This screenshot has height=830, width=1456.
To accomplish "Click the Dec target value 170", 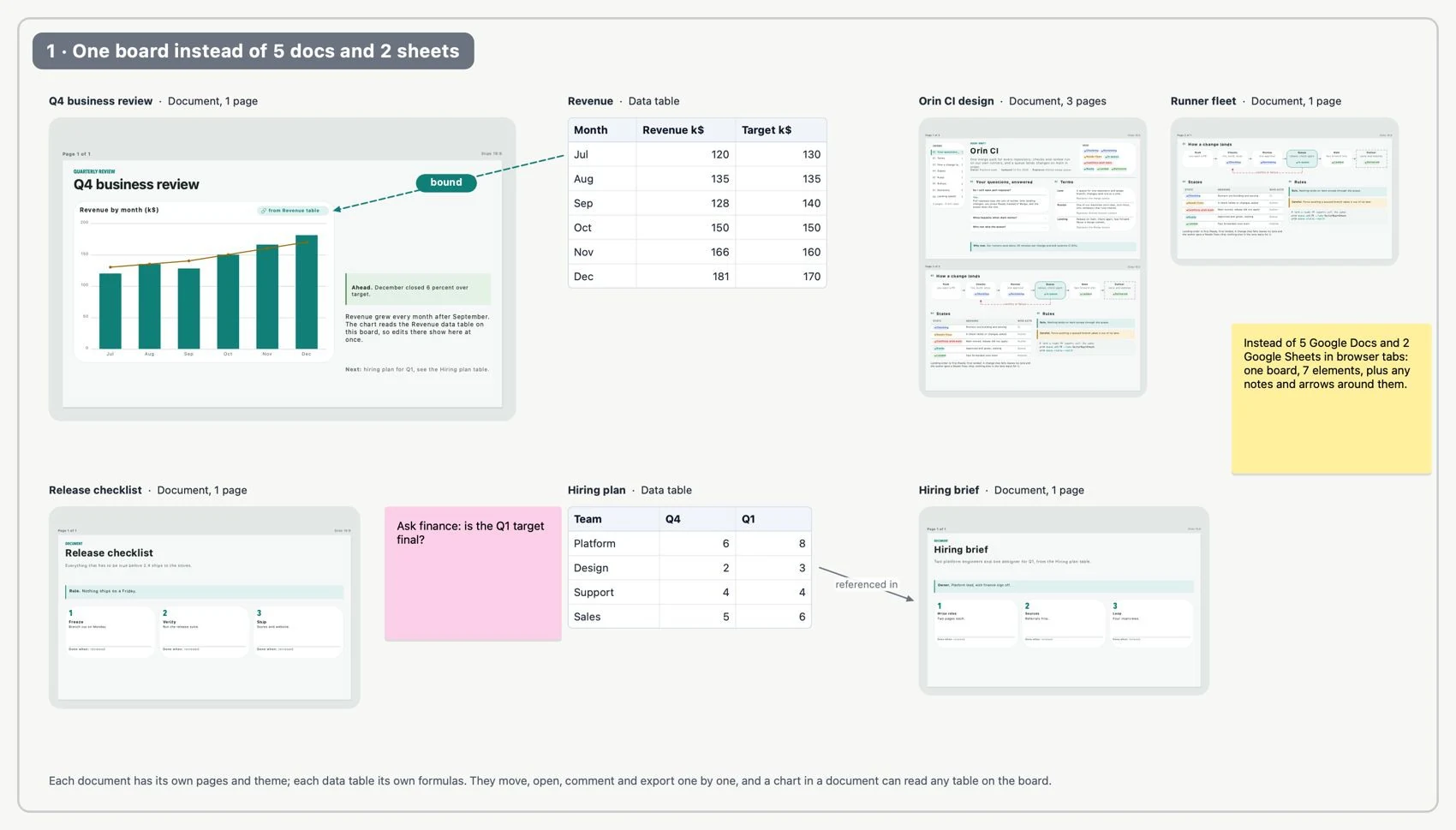I will coord(781,277).
